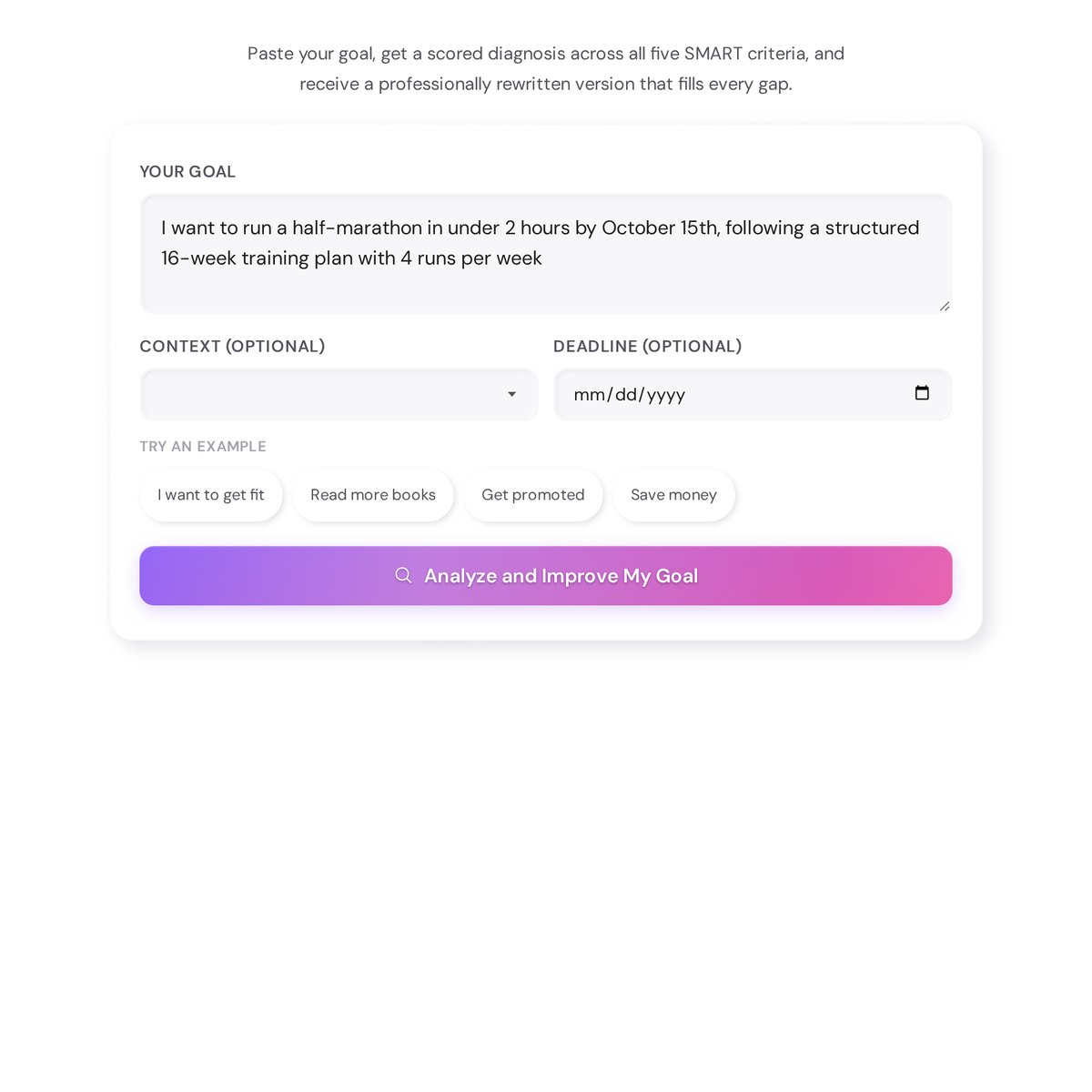Image resolution: width=1092 pixels, height=1092 pixels.
Task: Click inside the goal text area
Action: coord(546,255)
